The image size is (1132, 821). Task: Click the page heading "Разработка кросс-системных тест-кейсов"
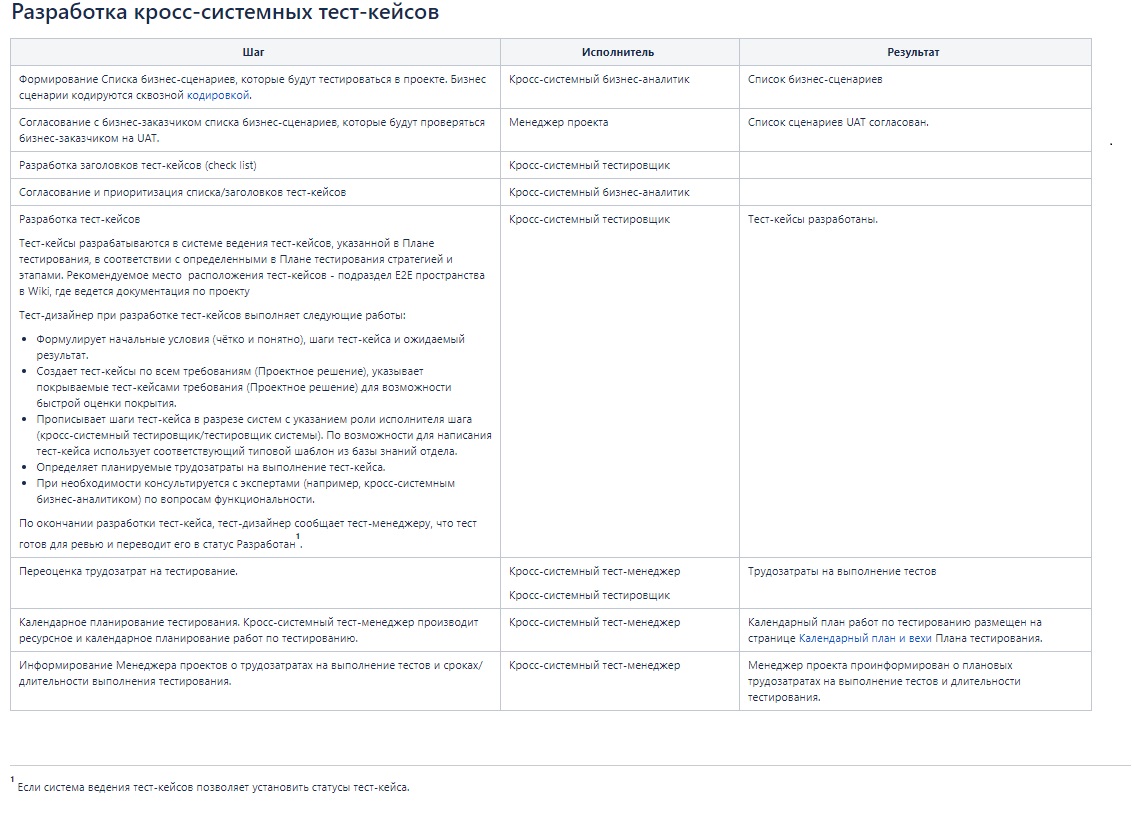(224, 14)
